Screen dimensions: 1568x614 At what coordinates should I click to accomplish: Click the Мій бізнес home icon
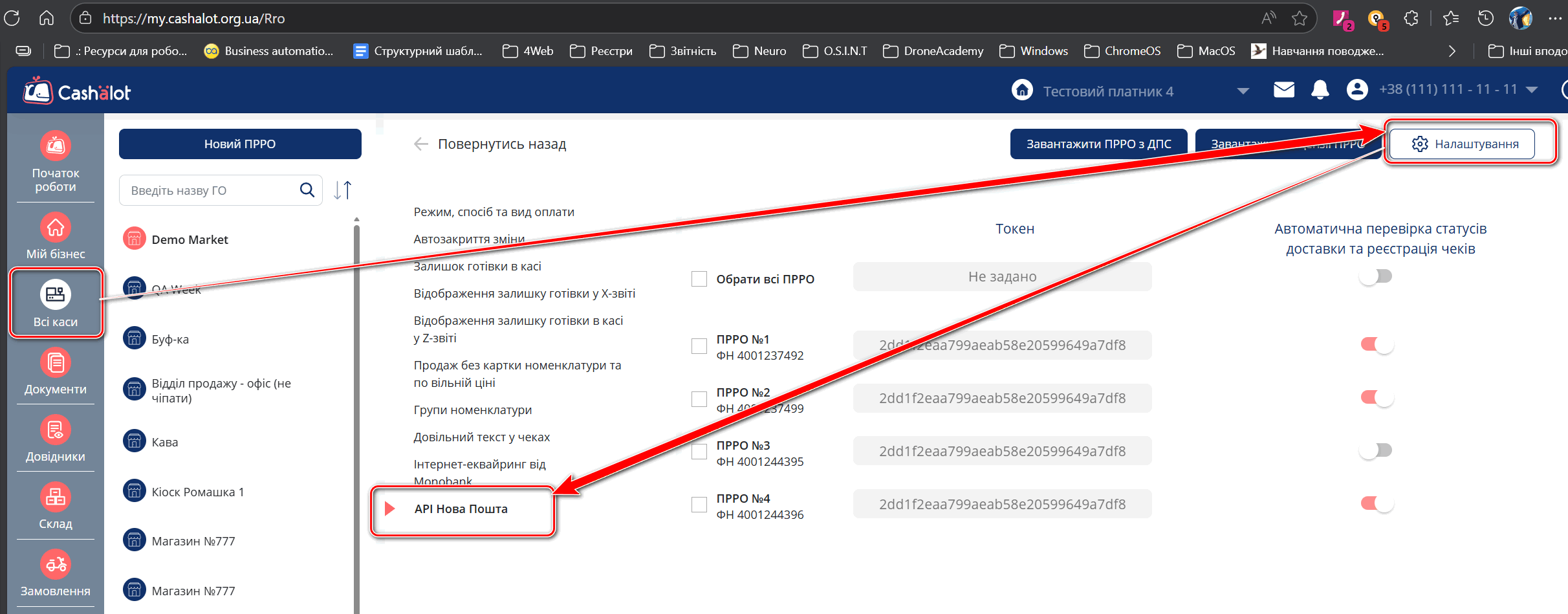pos(56,228)
